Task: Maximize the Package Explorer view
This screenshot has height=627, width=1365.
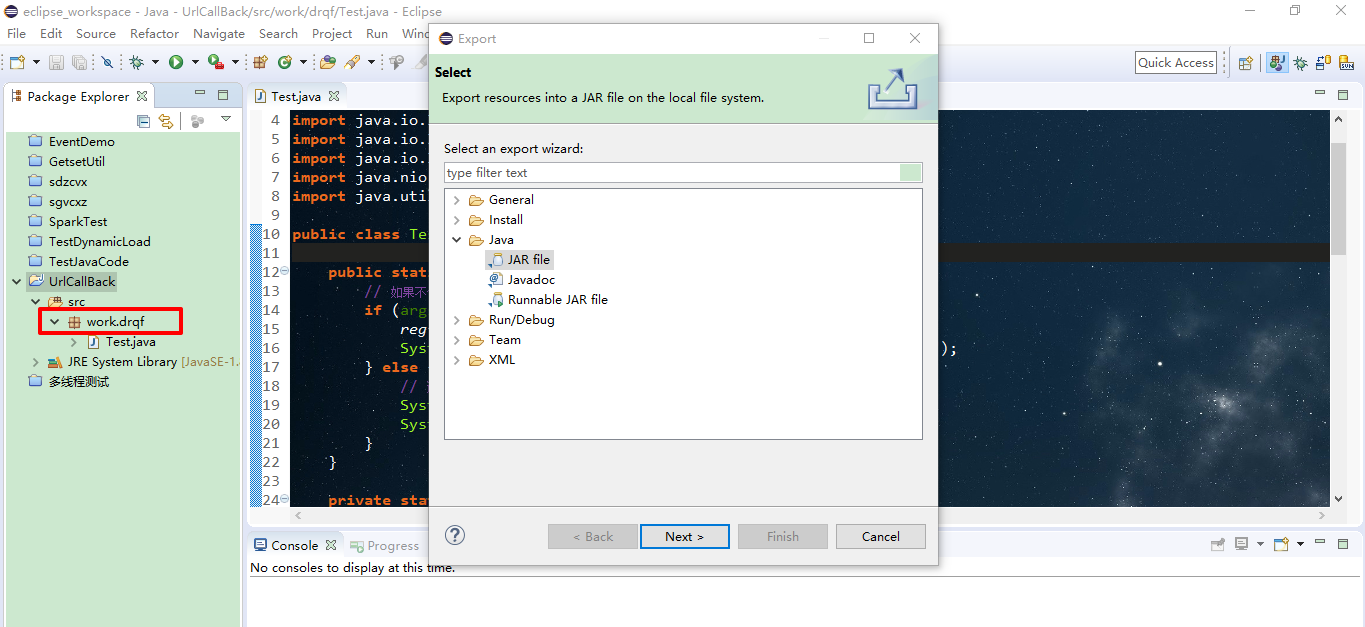Action: coord(223,96)
